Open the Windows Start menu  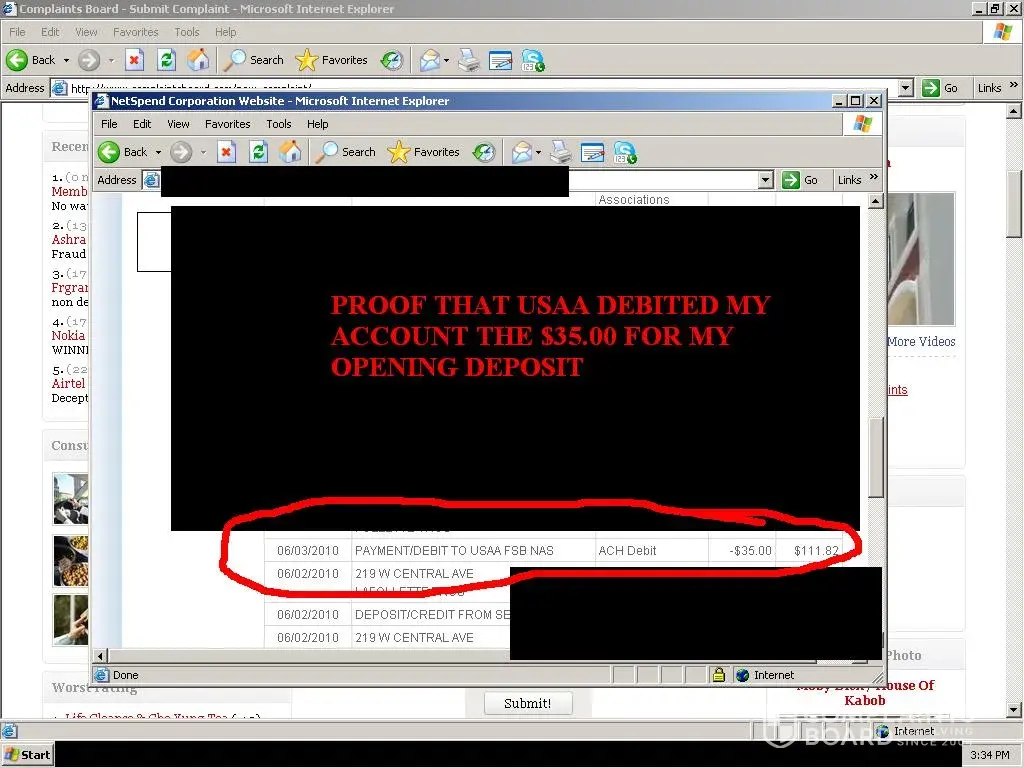[27, 755]
